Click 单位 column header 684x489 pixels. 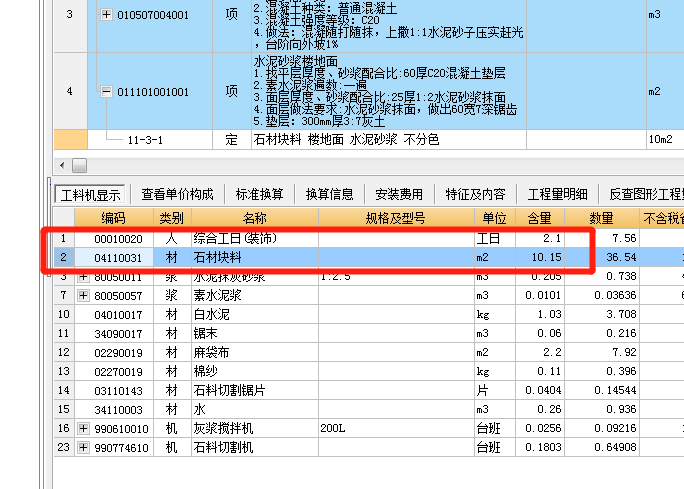[495, 218]
